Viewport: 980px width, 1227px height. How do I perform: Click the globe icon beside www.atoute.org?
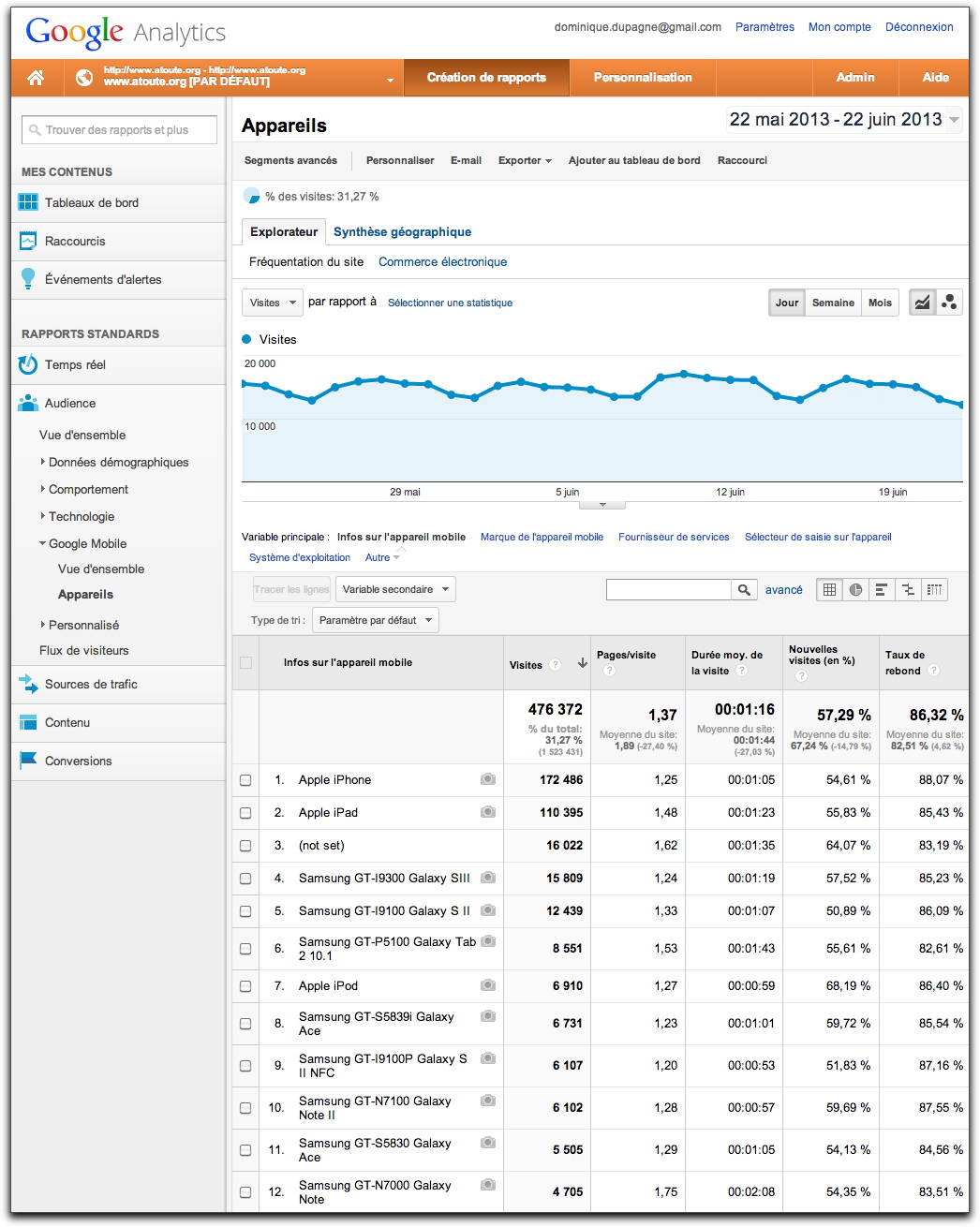pos(84,78)
